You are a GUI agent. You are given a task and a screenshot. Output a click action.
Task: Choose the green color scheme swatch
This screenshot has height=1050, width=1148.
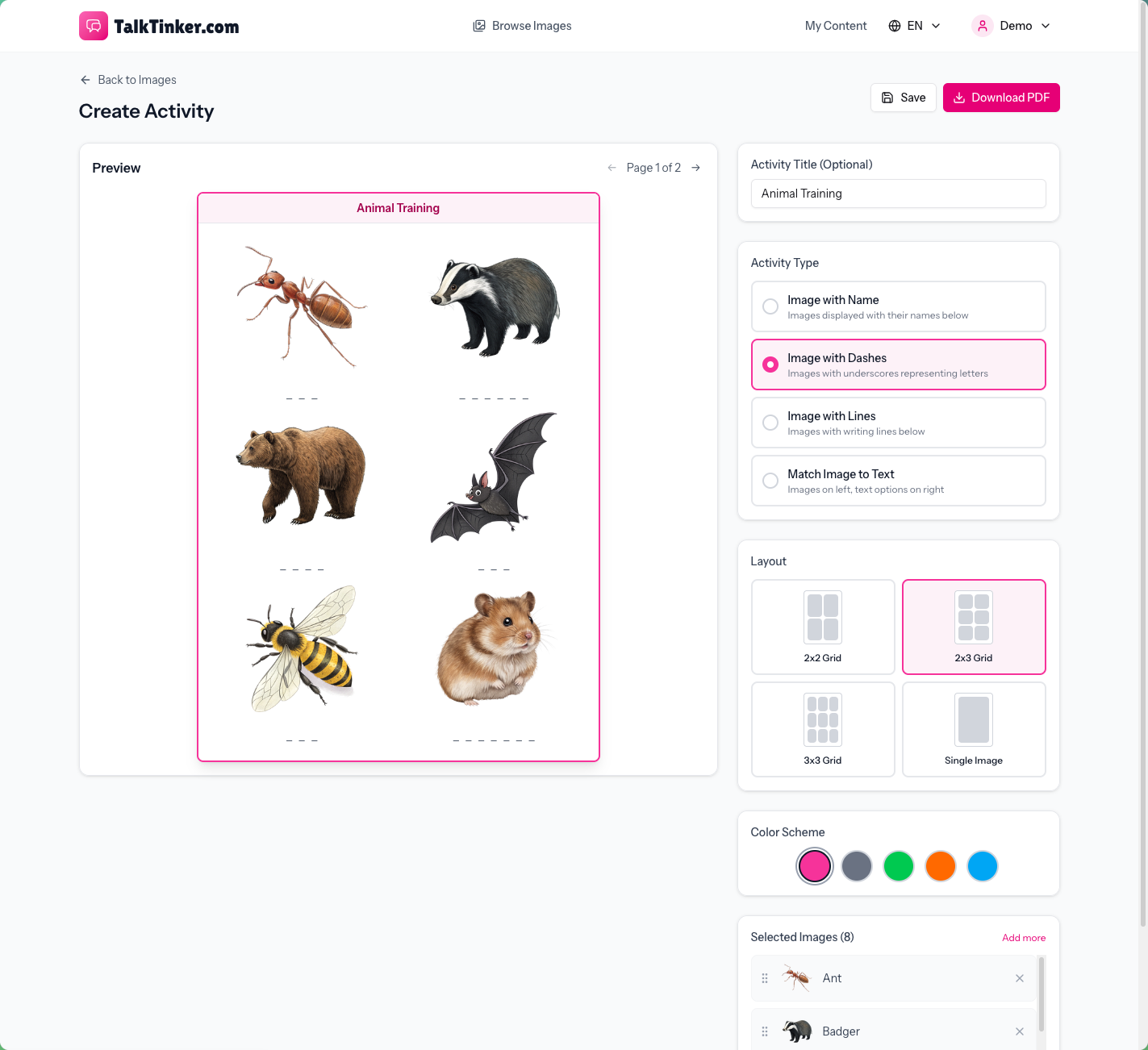coord(899,866)
